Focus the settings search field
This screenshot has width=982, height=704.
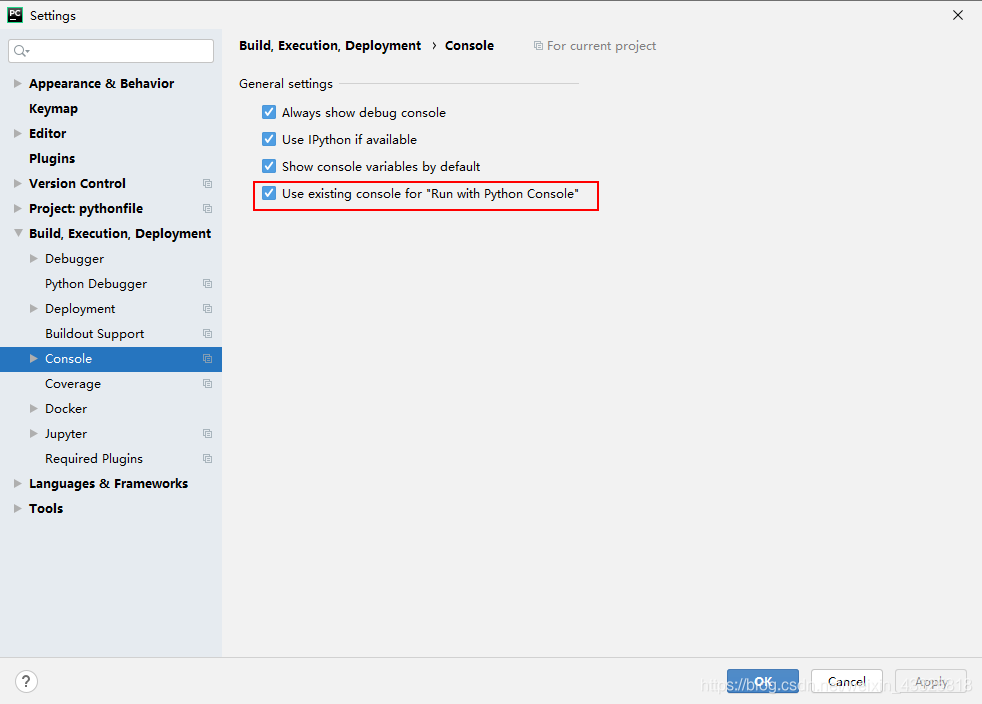click(111, 51)
